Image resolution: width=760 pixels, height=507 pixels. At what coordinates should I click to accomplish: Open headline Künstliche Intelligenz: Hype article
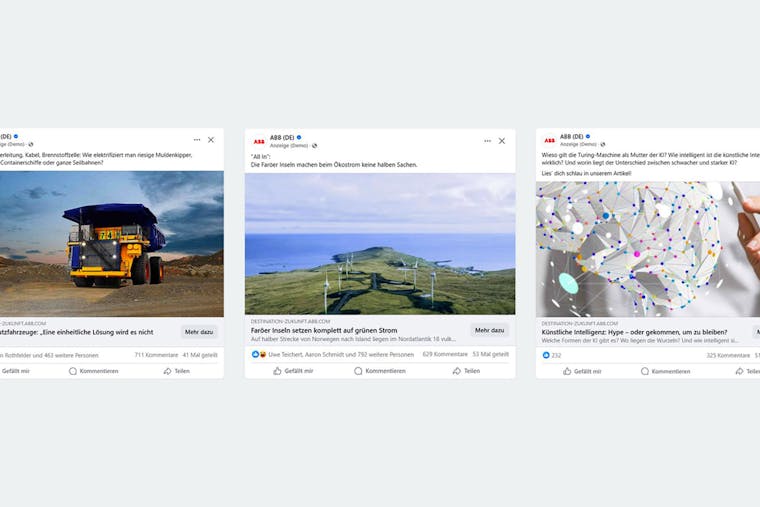click(x=634, y=332)
